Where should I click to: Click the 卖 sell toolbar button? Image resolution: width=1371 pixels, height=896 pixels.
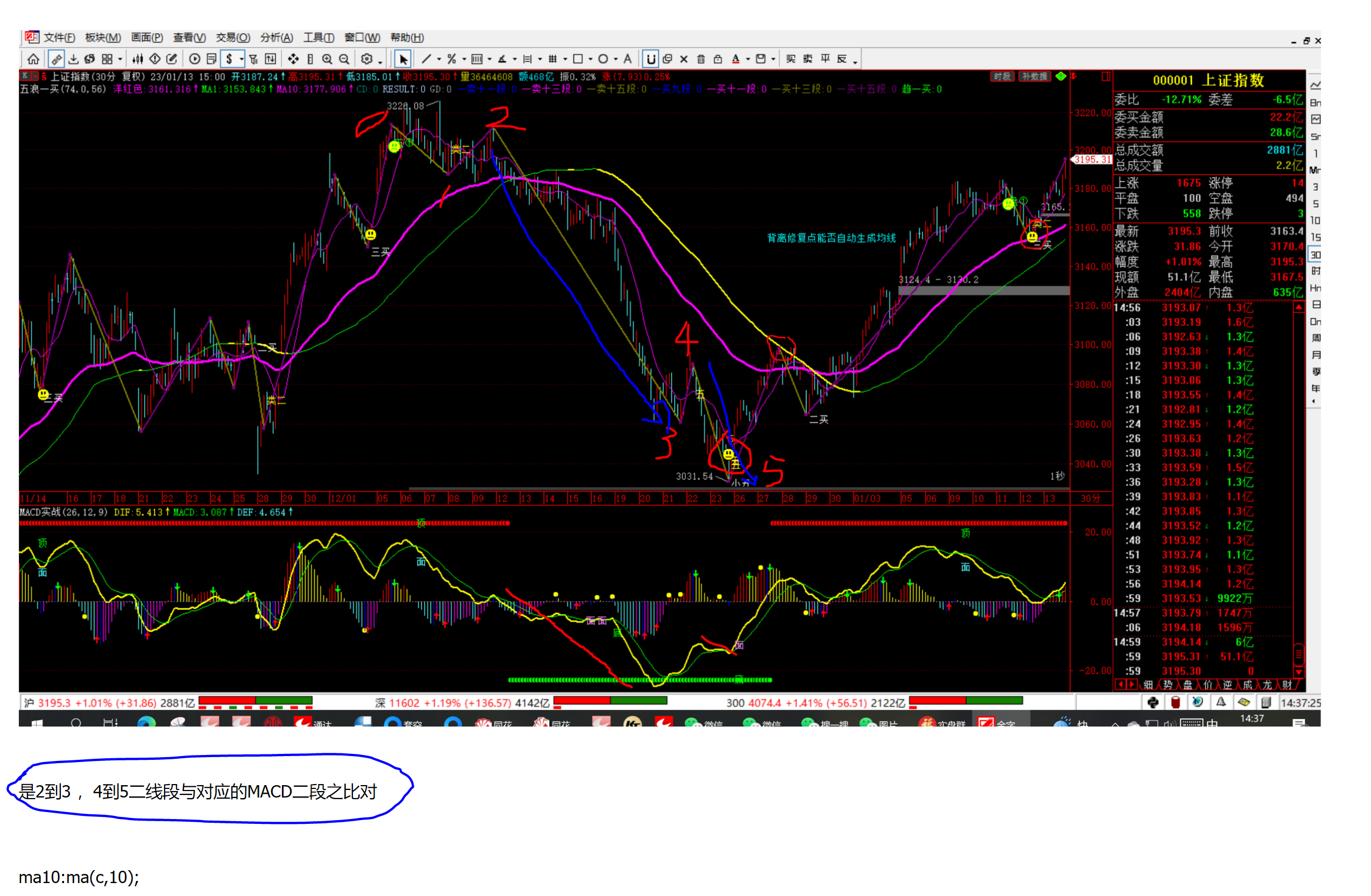point(808,59)
